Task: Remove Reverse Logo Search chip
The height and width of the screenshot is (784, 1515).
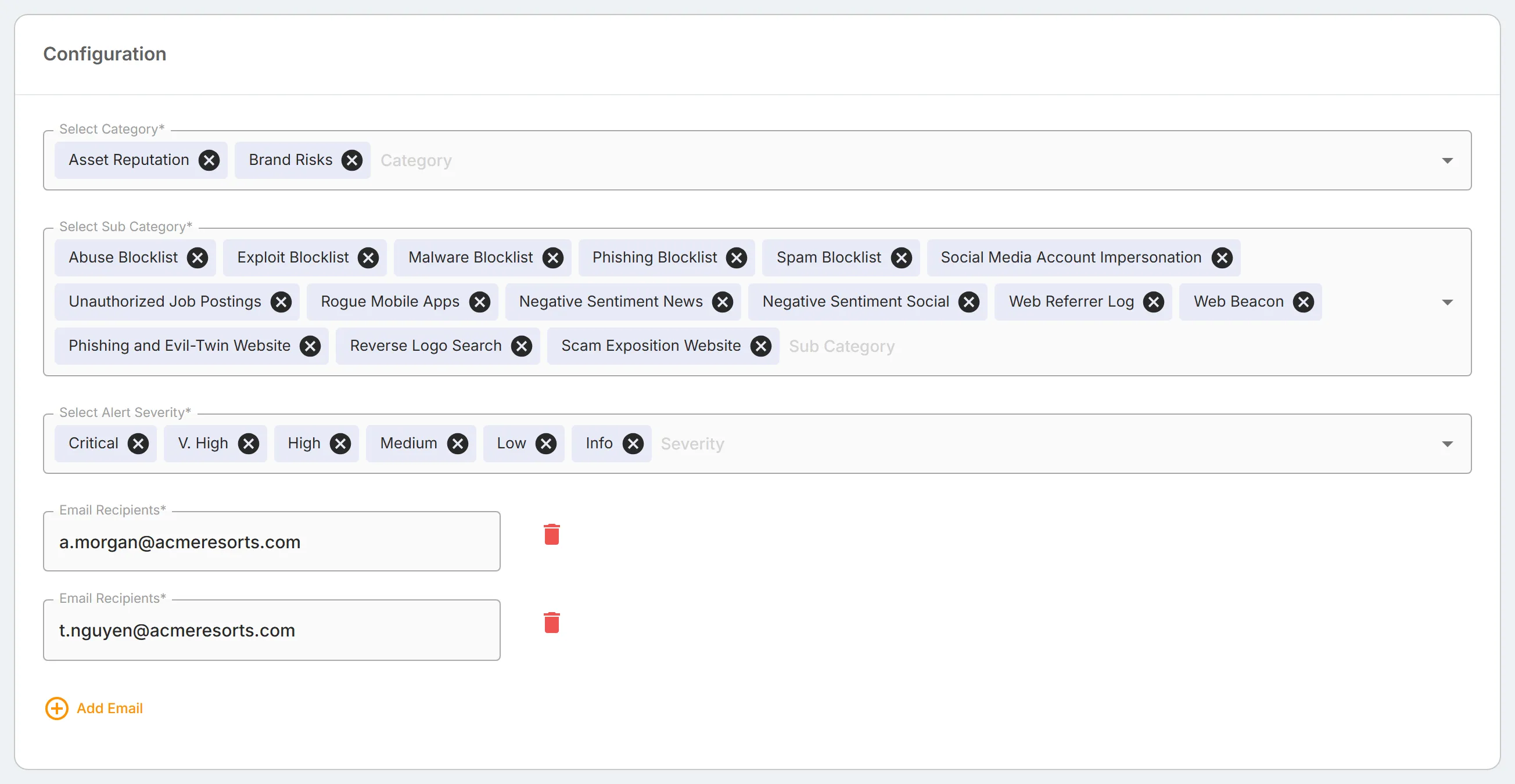Action: 521,346
